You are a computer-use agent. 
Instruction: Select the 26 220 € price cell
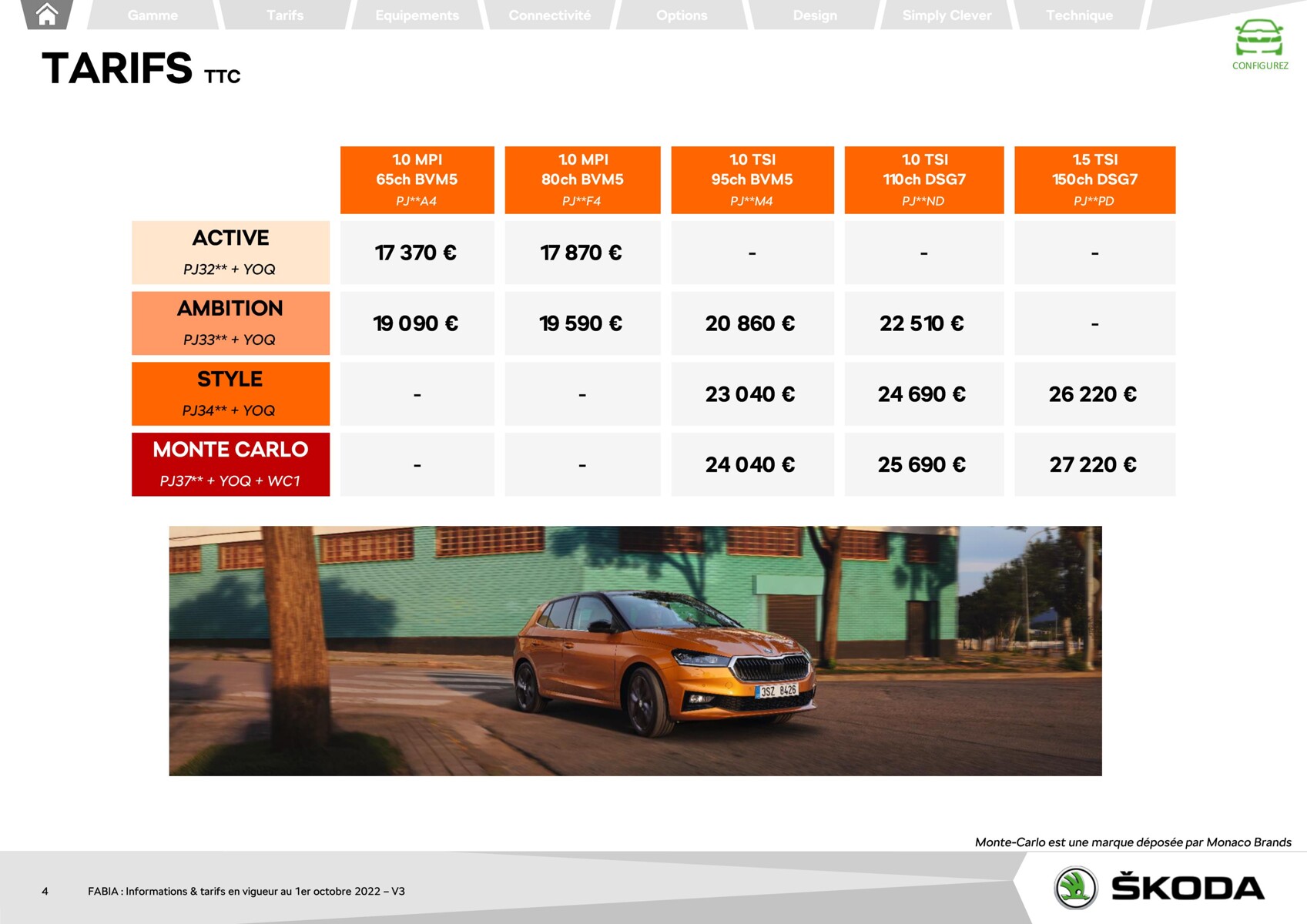pos(1095,393)
